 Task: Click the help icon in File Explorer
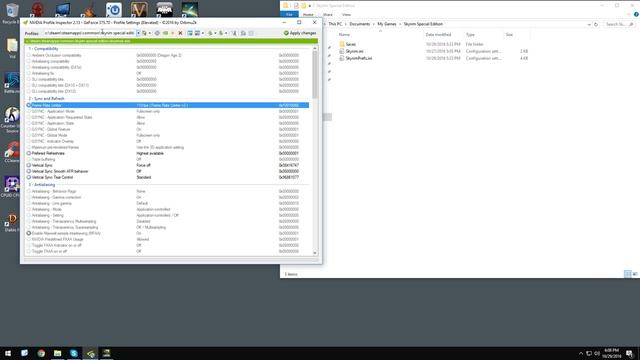[x=636, y=15]
